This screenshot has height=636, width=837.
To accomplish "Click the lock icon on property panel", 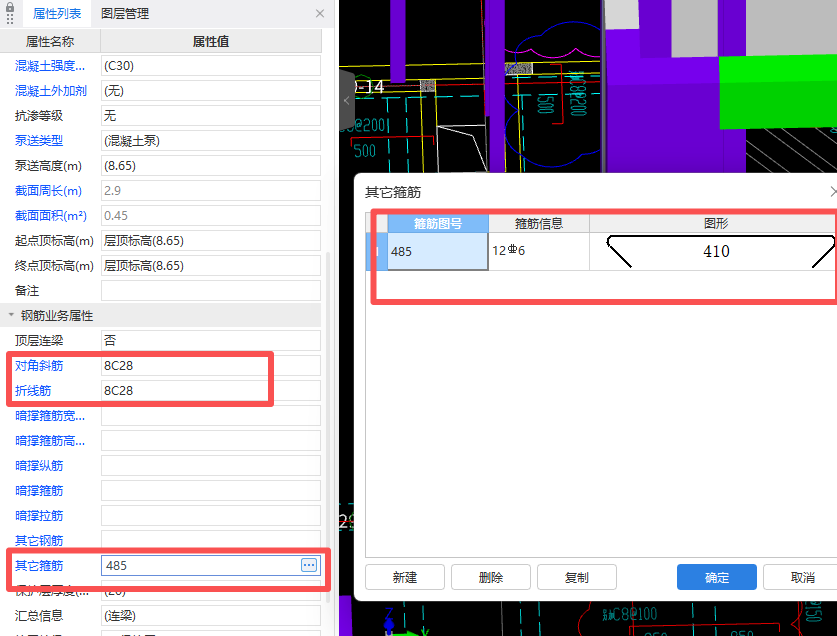I will click(10, 9).
